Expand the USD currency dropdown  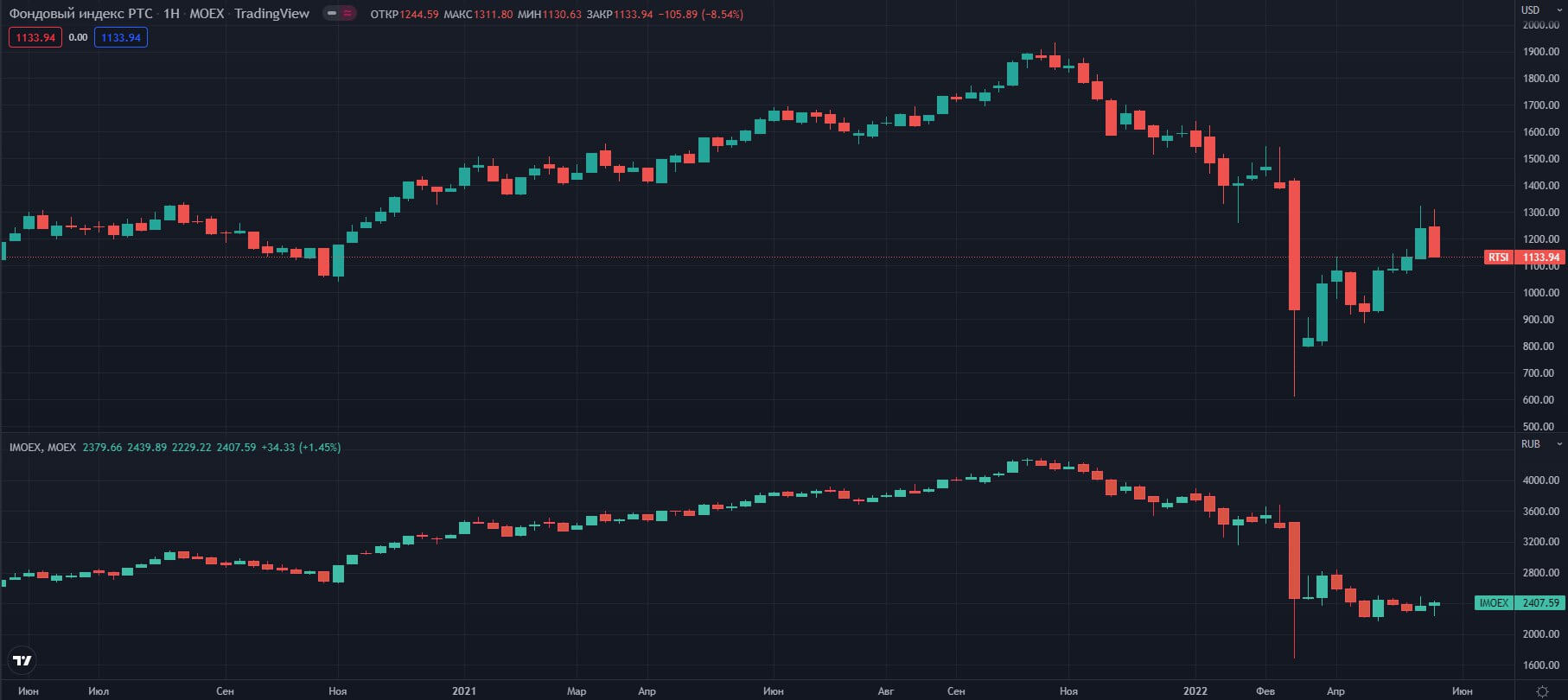[x=1541, y=10]
